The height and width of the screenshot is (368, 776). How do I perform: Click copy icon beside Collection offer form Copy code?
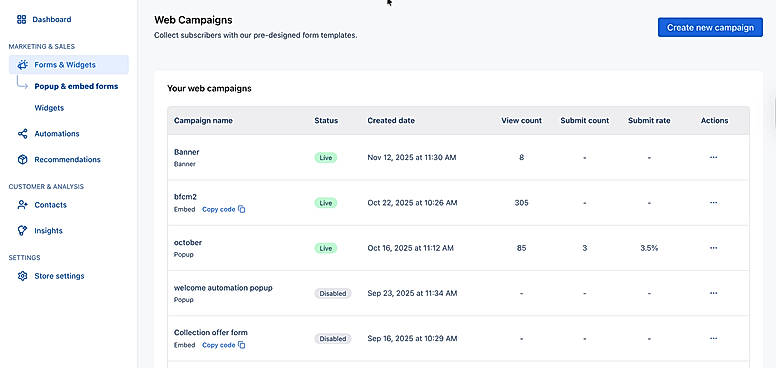[242, 345]
